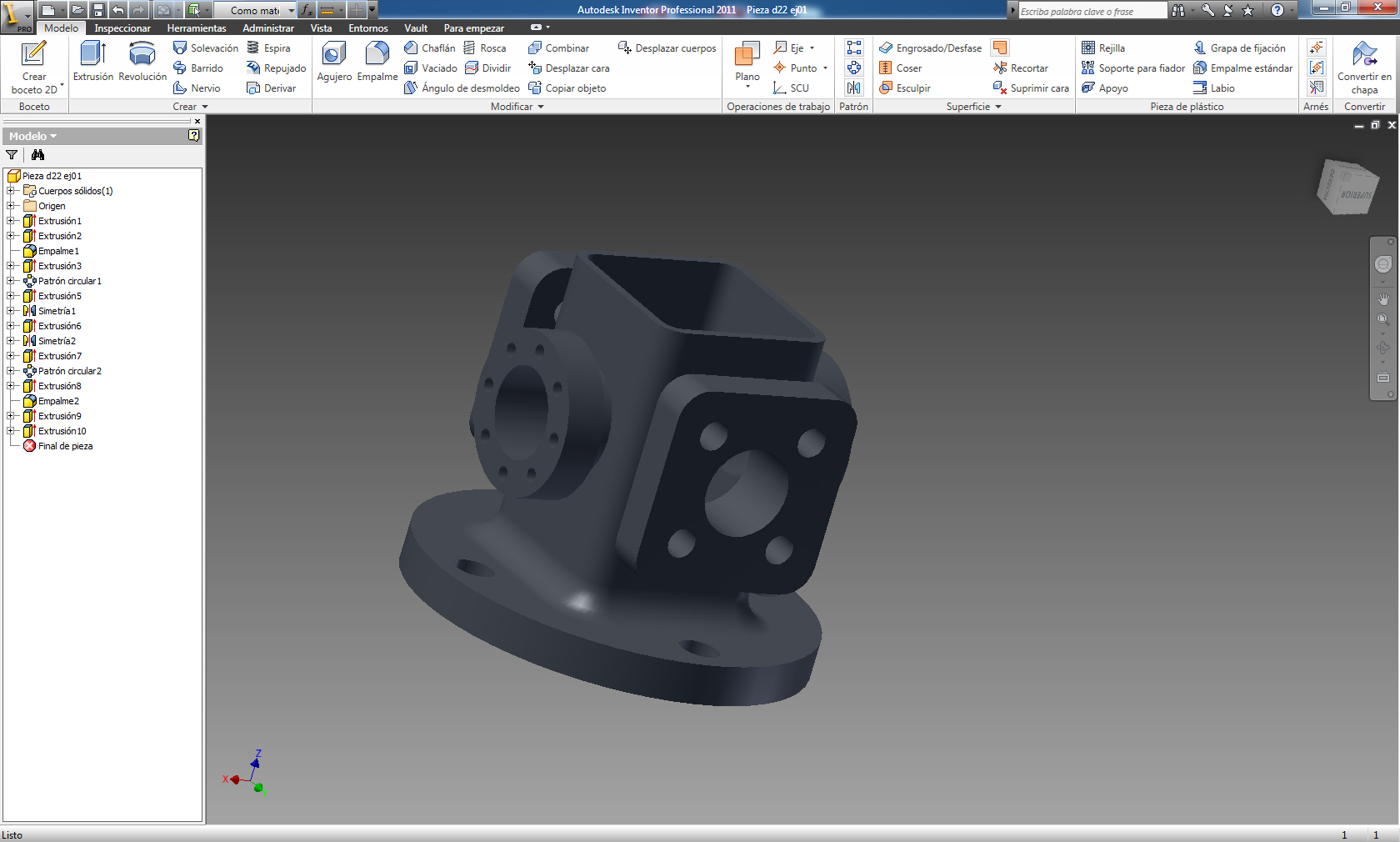This screenshot has height=842, width=1400.
Task: Click the Copiar objeto tool
Action: pos(567,88)
